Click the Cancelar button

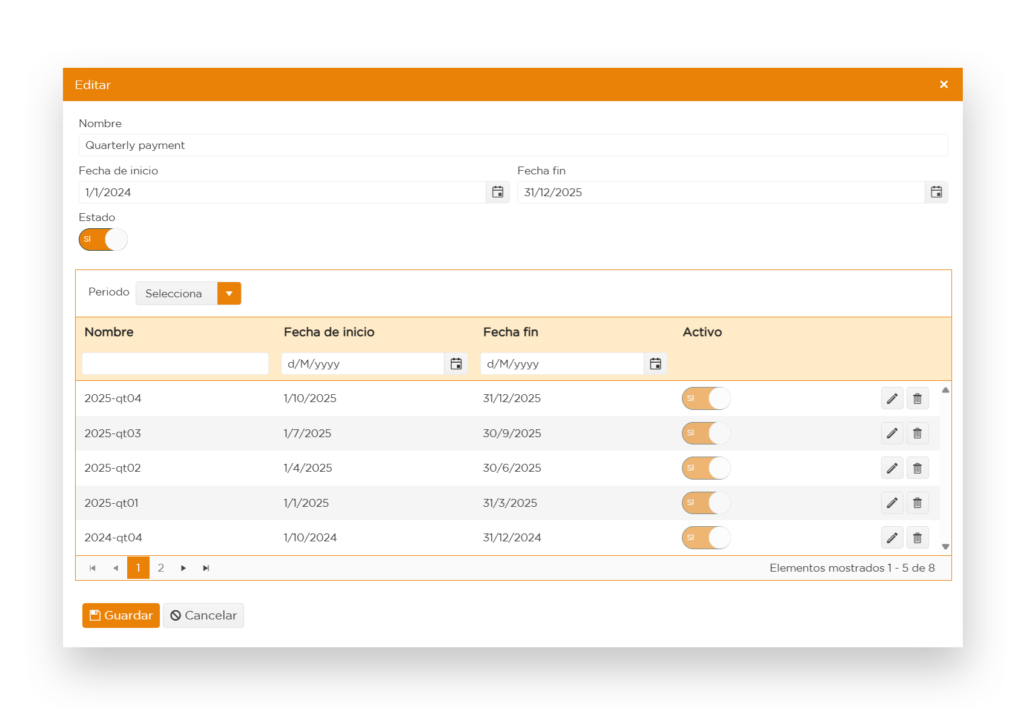pyautogui.click(x=203, y=616)
